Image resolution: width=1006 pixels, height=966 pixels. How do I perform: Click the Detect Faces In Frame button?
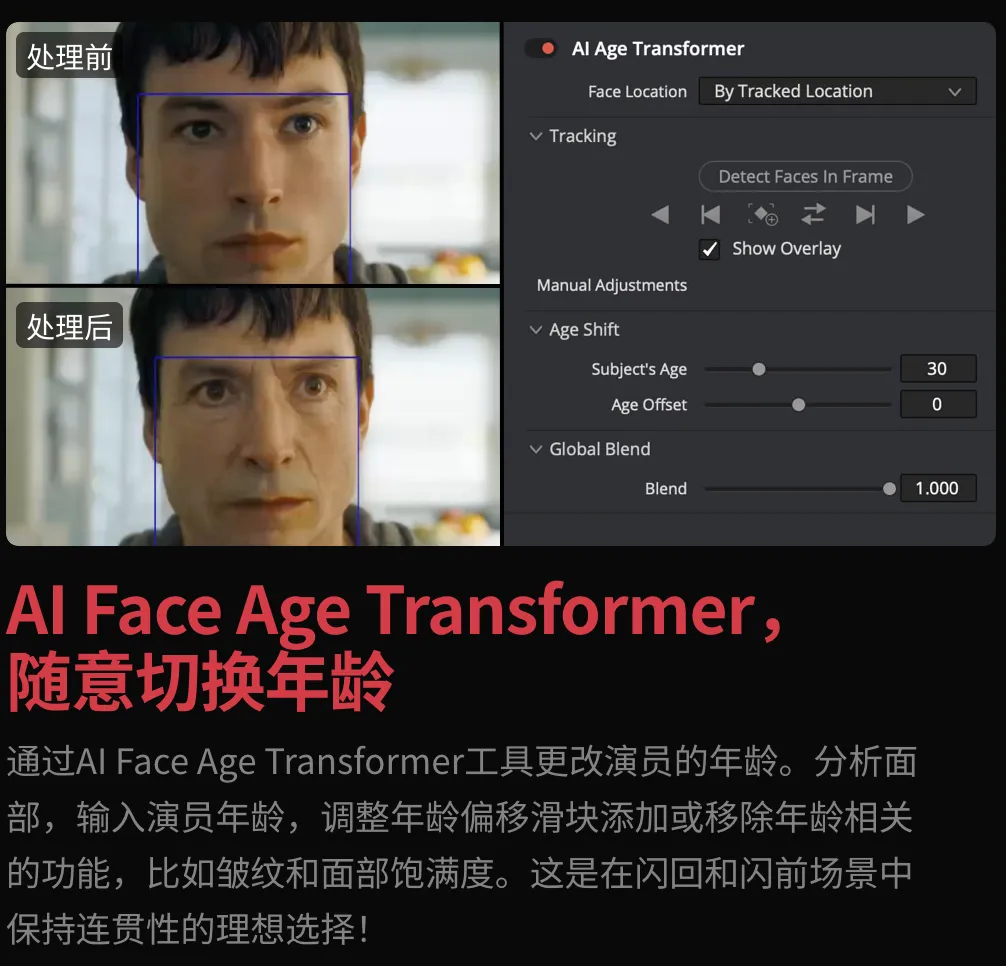(x=805, y=176)
